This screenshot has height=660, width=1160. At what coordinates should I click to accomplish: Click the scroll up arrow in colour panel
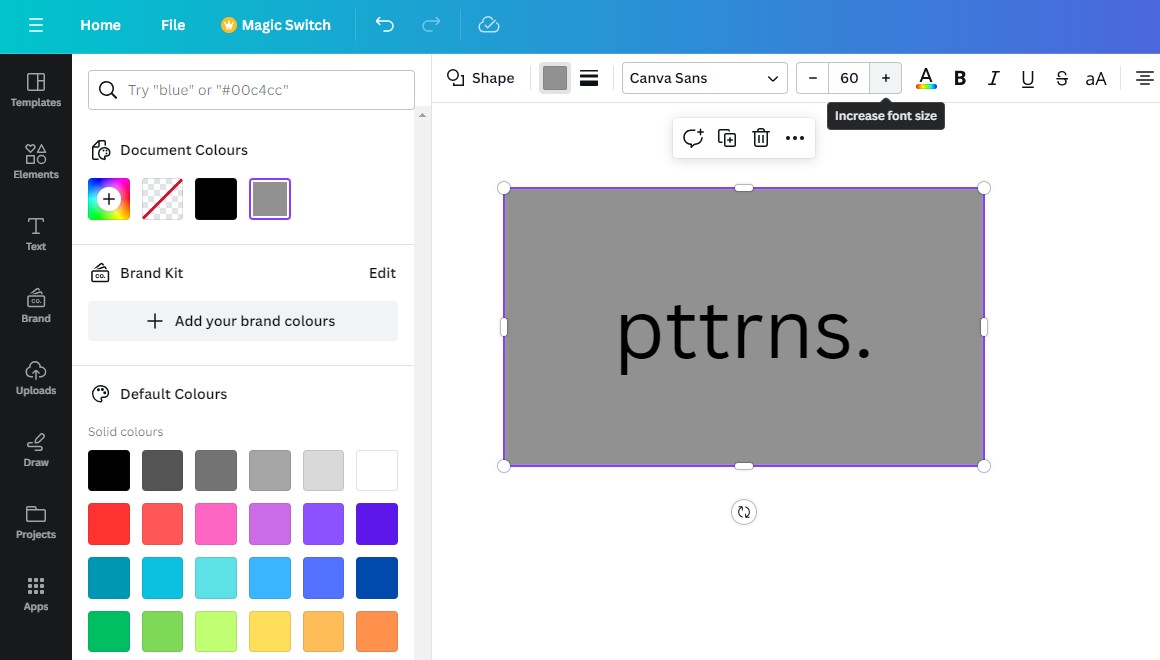click(x=422, y=115)
